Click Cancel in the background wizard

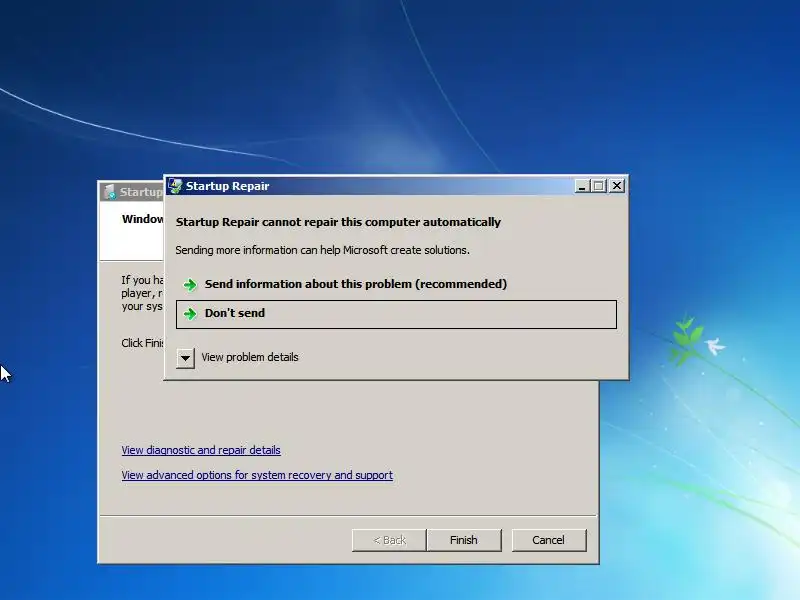[x=548, y=540]
